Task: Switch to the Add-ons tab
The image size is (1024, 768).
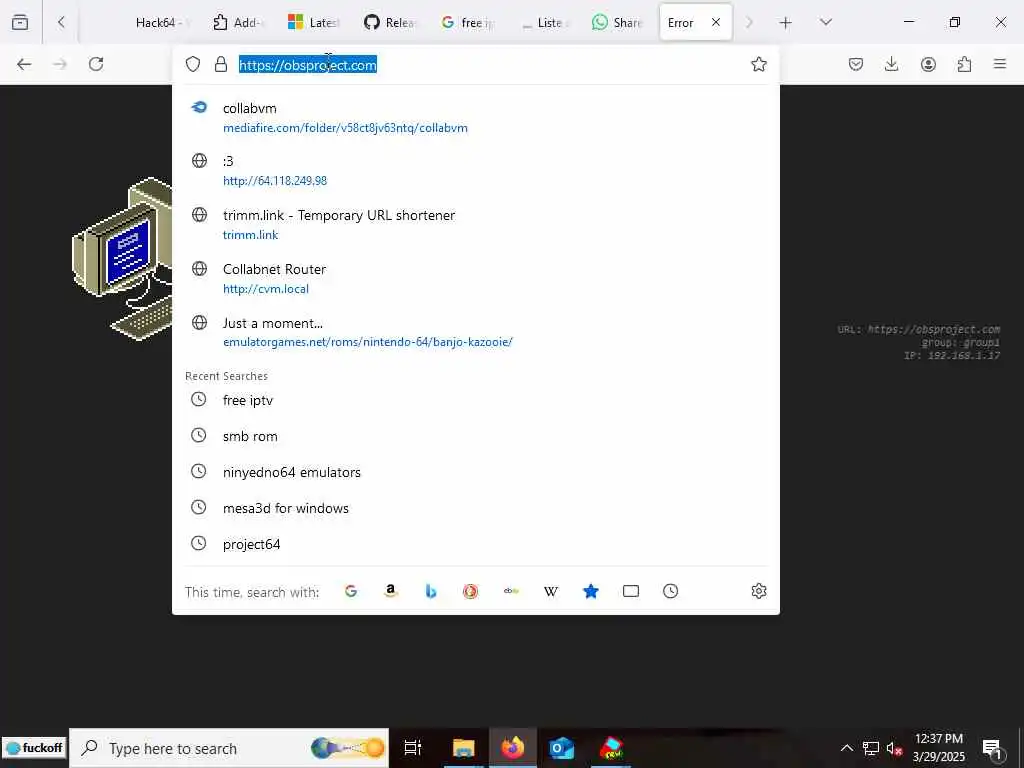Action: pyautogui.click(x=238, y=22)
